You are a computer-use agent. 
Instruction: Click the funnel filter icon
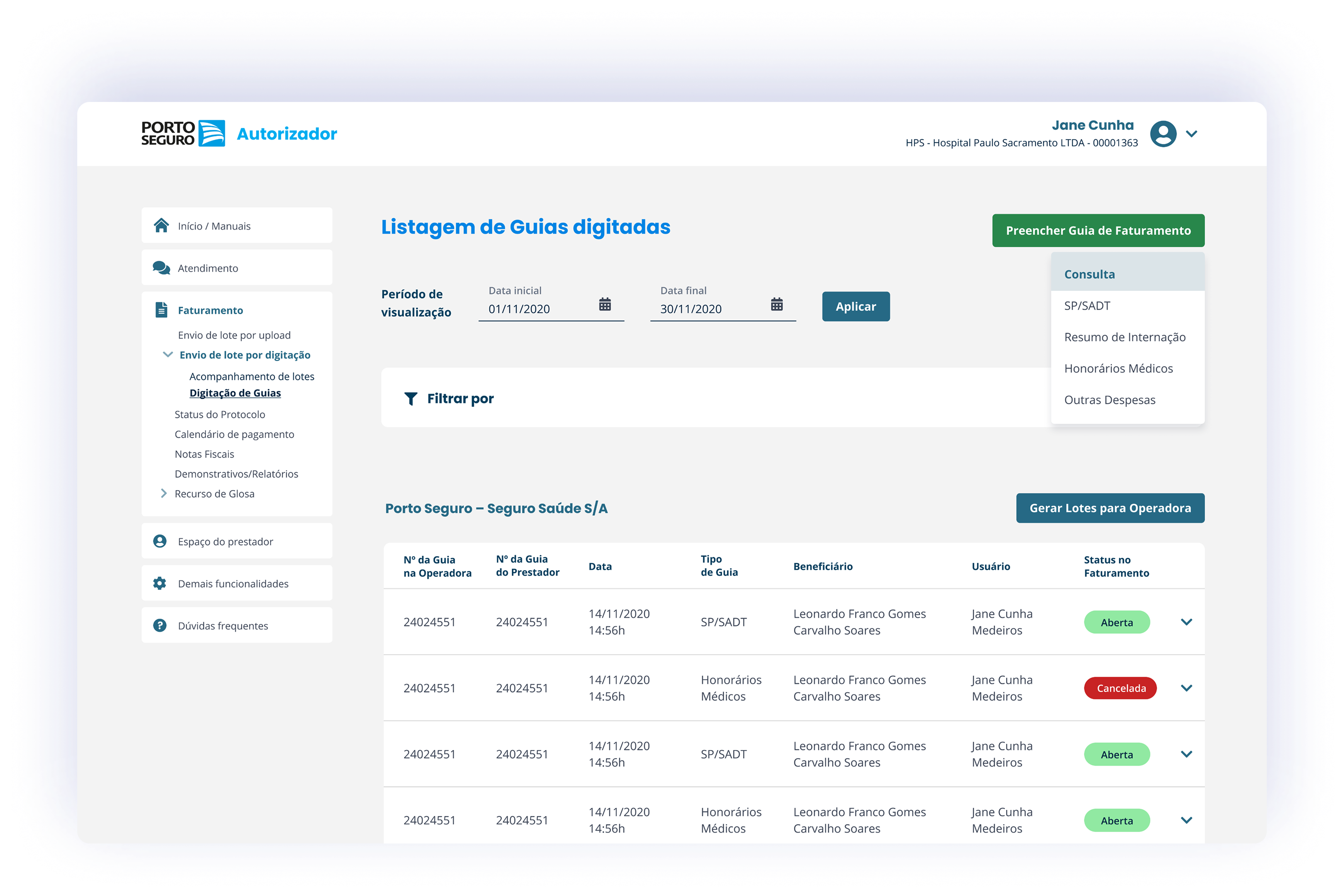pyautogui.click(x=410, y=398)
